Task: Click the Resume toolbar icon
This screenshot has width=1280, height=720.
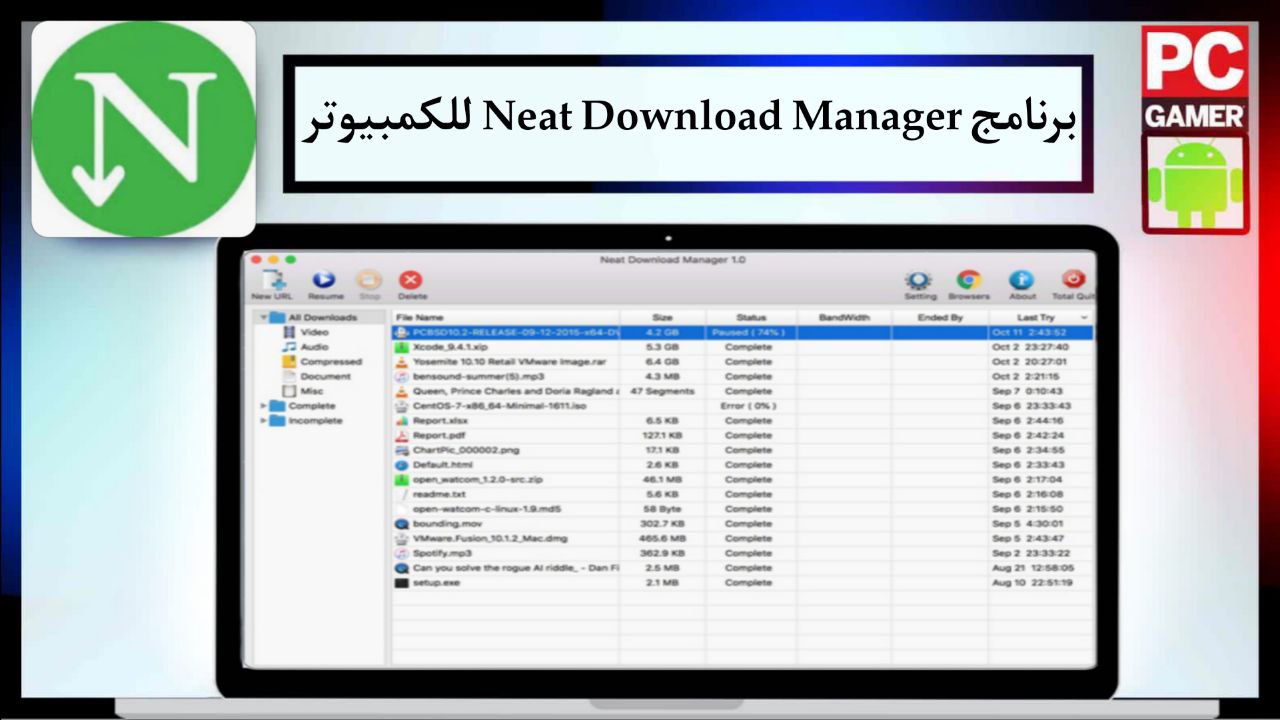Action: click(325, 282)
